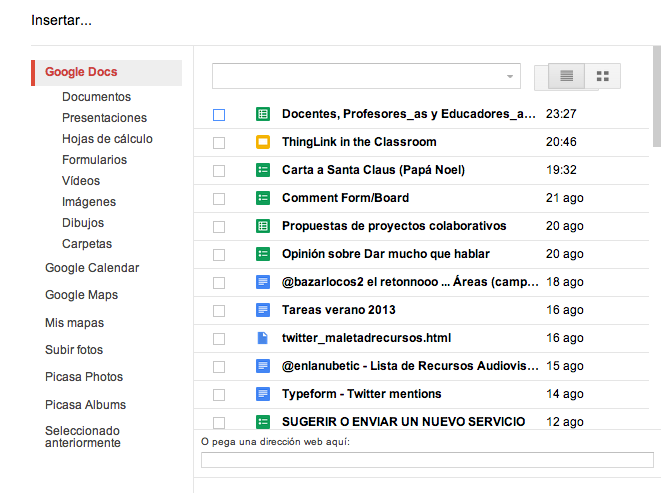Click form icon for SUGERIR O ENVIAR UN NUEVO SERVICIO
The width and height of the screenshot is (671, 493).
click(x=263, y=422)
